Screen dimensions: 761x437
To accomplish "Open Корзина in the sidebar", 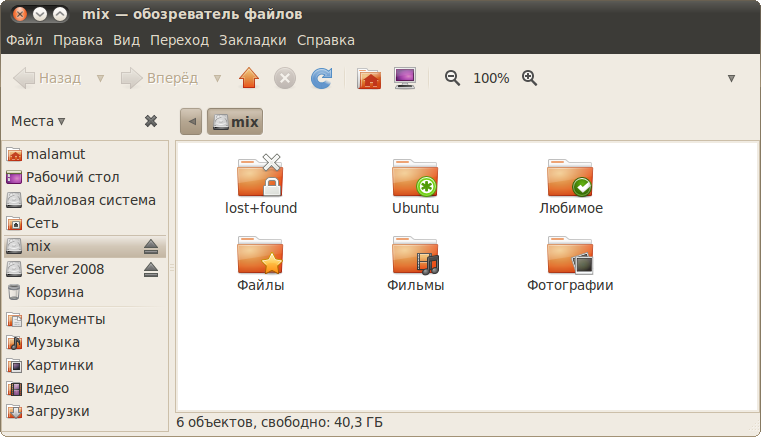I will click(85, 292).
